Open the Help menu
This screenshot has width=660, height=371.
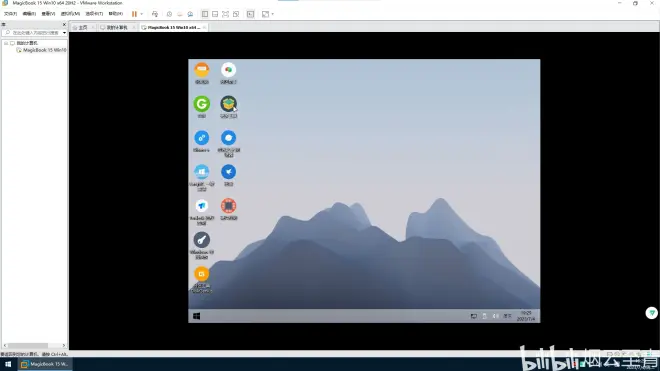pos(115,14)
